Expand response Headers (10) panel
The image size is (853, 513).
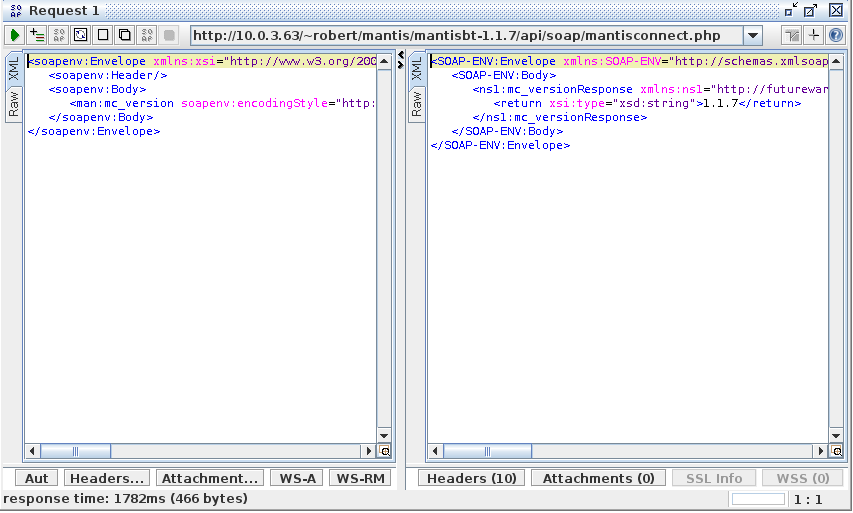(x=472, y=479)
